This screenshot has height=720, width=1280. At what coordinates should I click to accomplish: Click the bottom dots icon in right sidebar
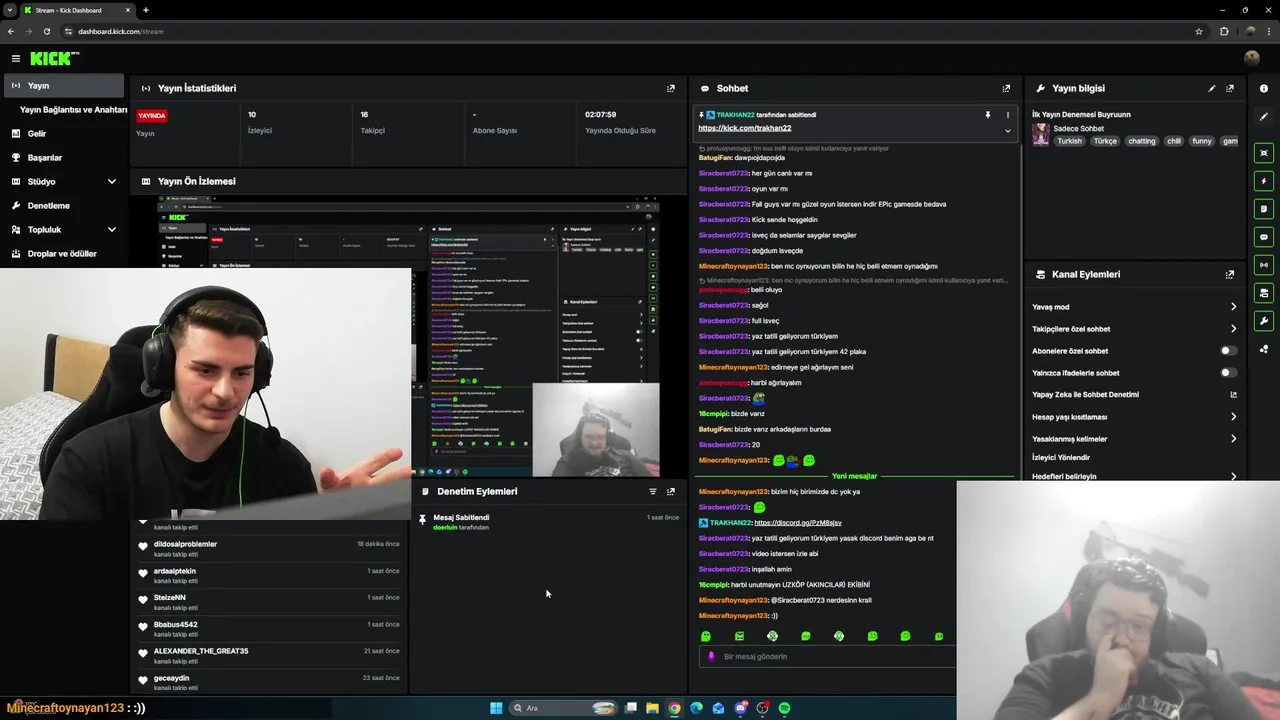(1264, 349)
